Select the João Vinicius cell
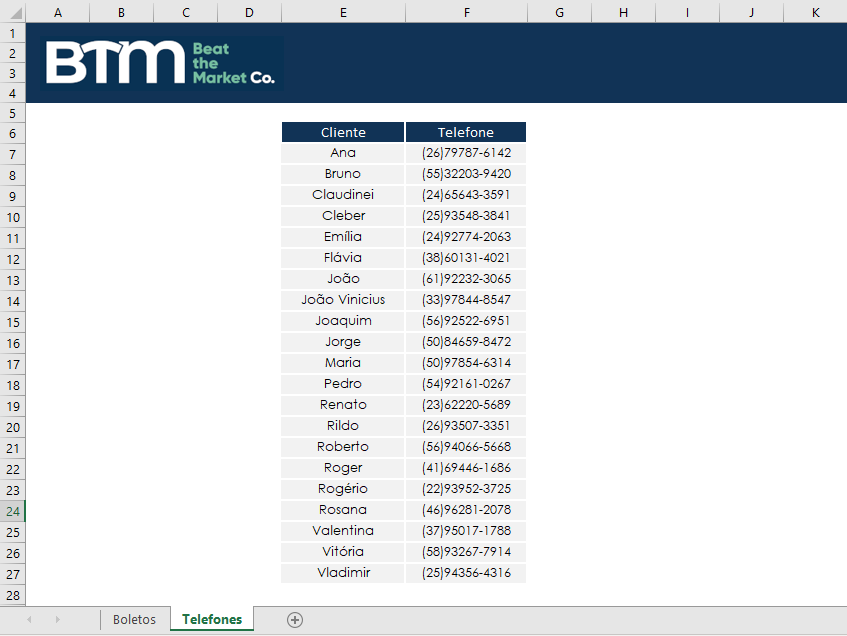This screenshot has height=636, width=847. click(x=343, y=300)
